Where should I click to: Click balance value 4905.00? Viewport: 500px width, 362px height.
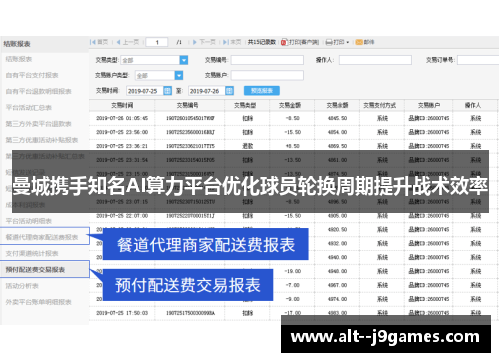pyautogui.click(x=337, y=216)
